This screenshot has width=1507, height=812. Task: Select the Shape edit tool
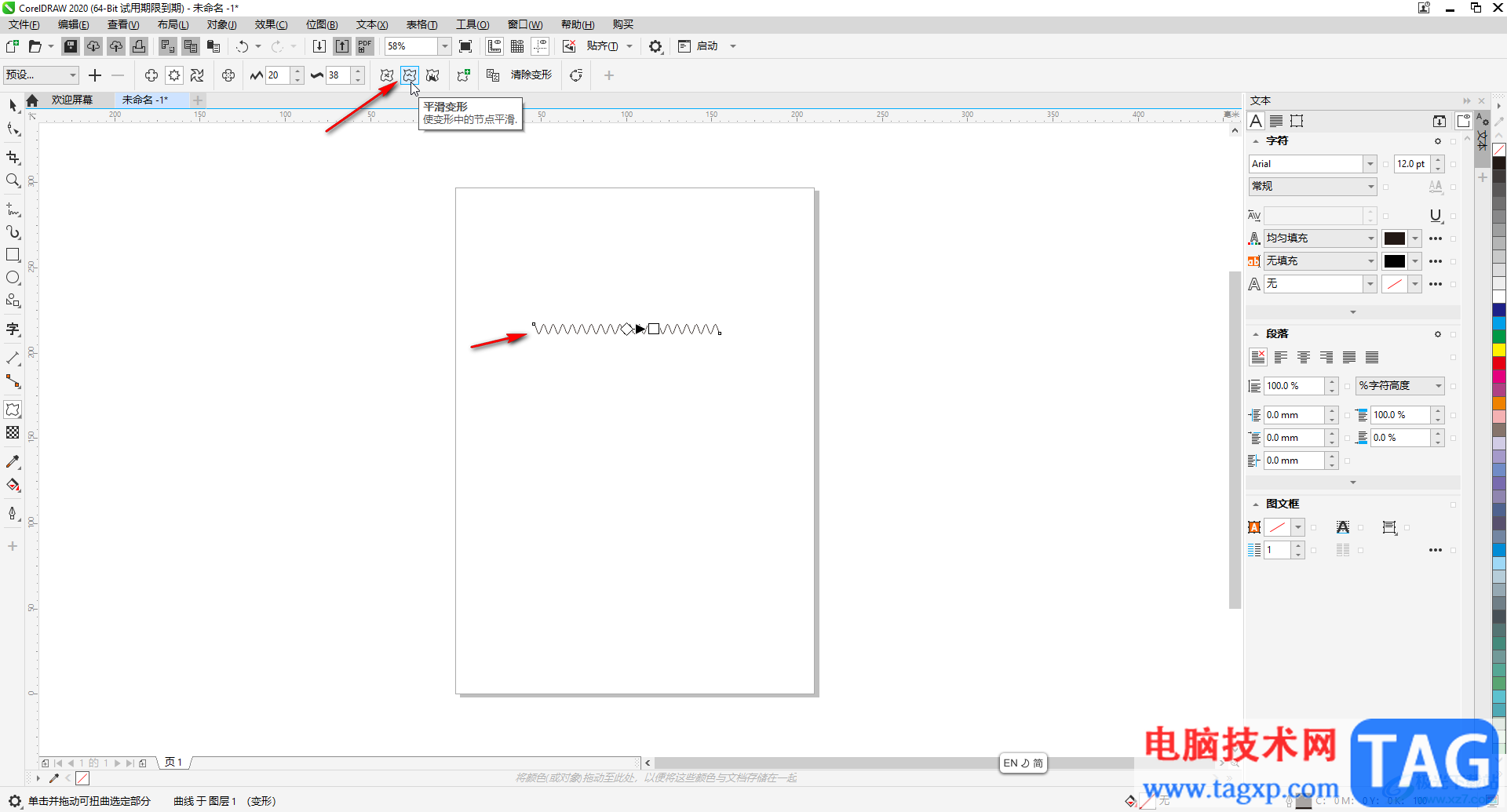13,129
